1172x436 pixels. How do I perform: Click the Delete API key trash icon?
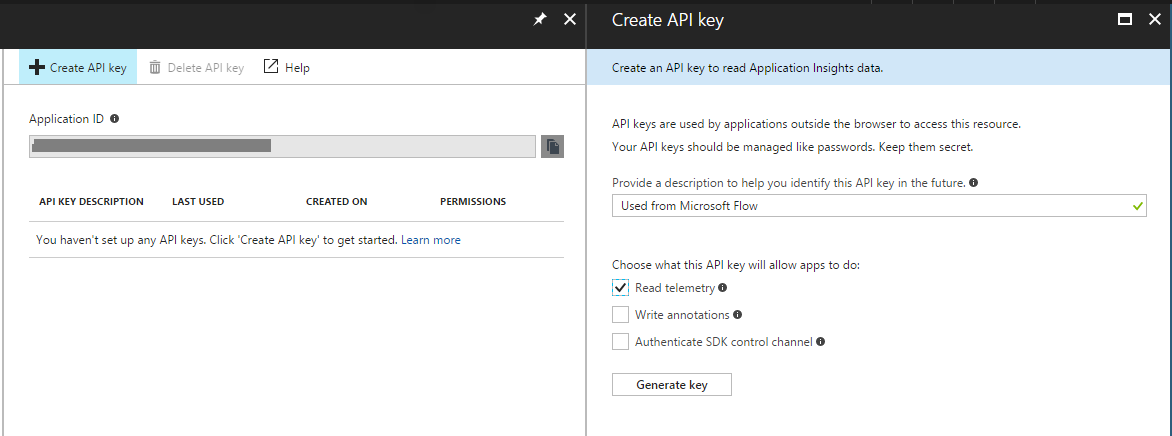(x=155, y=67)
